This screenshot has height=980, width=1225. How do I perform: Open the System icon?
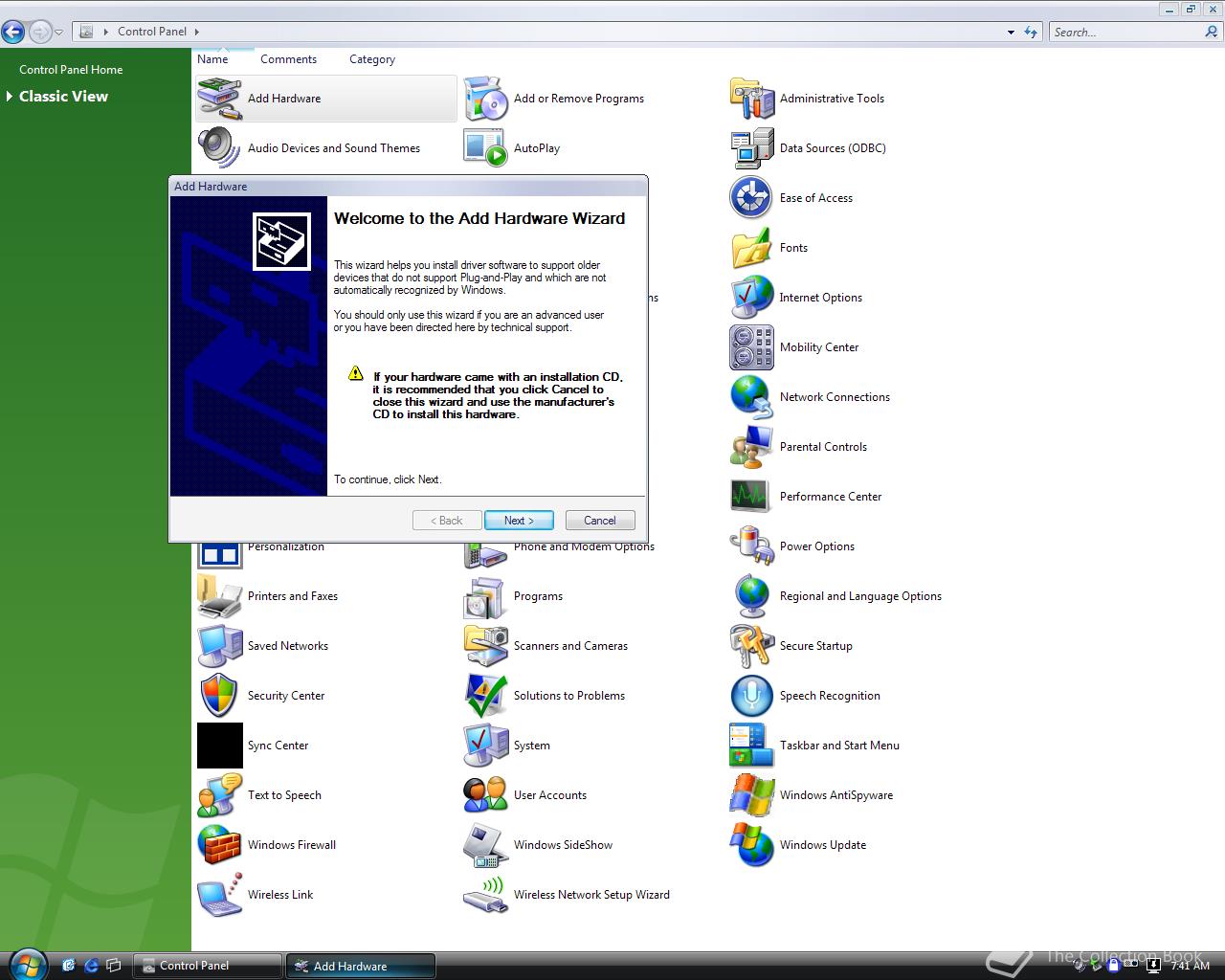click(485, 746)
